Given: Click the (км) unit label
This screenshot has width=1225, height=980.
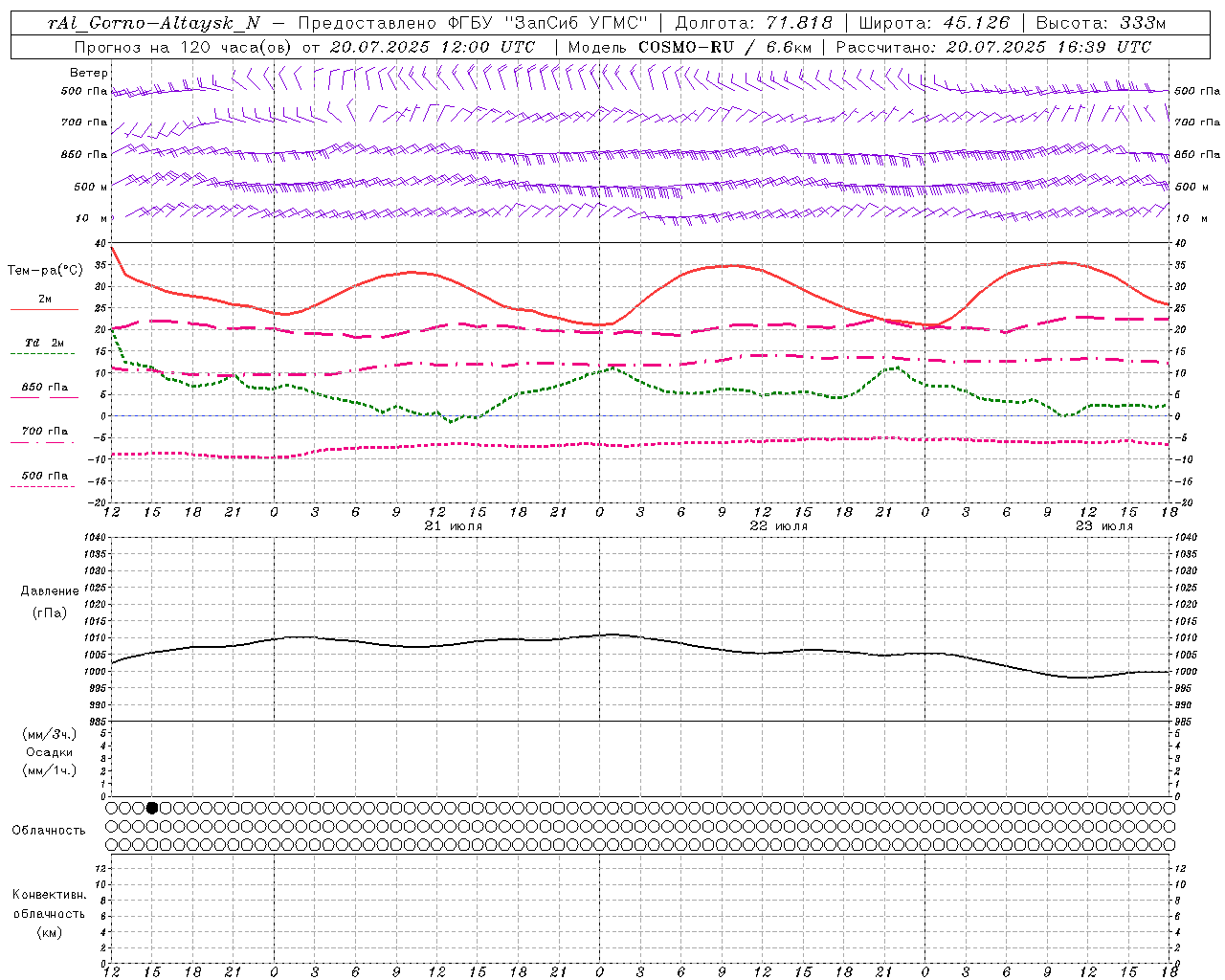Looking at the screenshot, I should (49, 932).
